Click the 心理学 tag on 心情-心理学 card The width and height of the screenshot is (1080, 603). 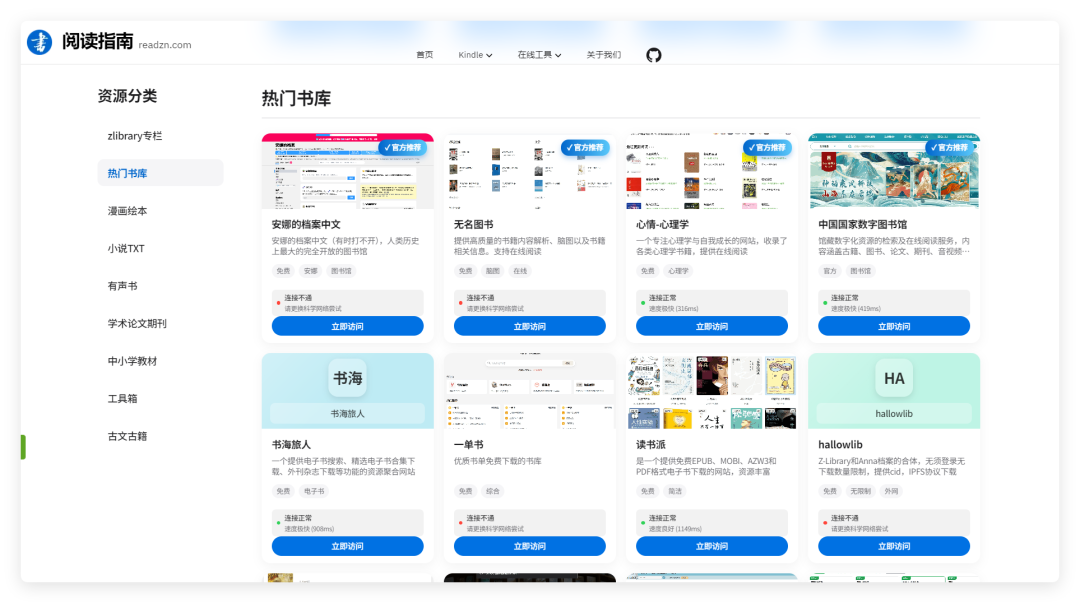(x=678, y=271)
